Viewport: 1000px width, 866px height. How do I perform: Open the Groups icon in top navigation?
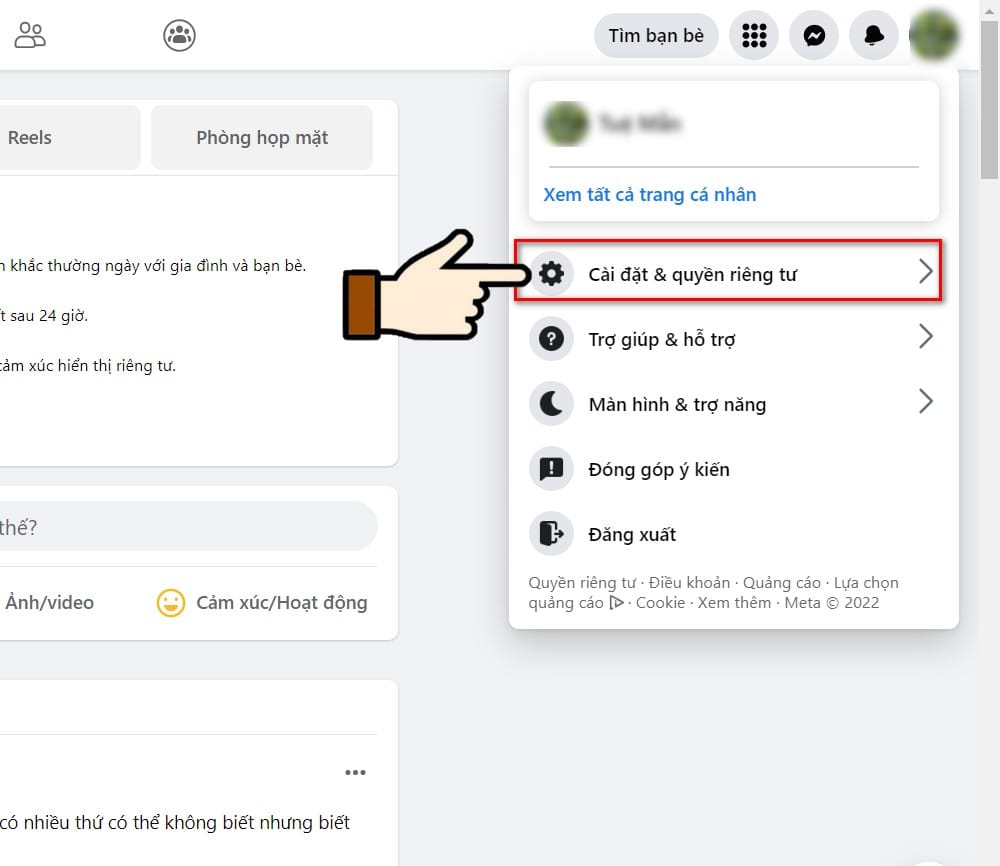coord(179,36)
